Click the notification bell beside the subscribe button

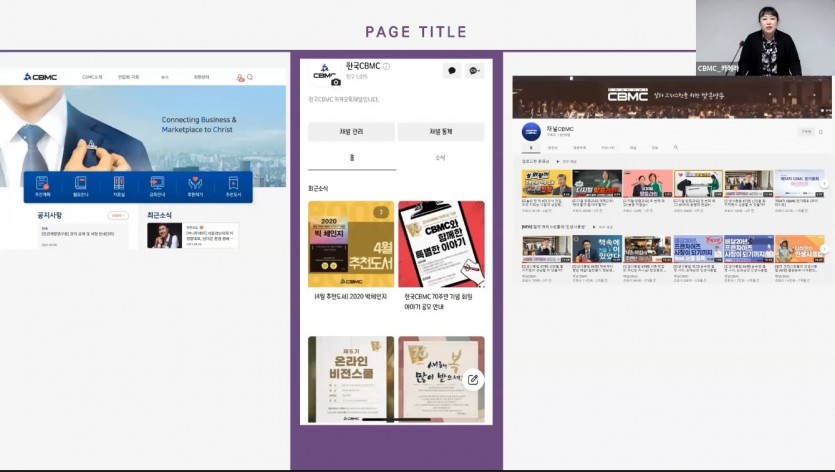click(821, 132)
